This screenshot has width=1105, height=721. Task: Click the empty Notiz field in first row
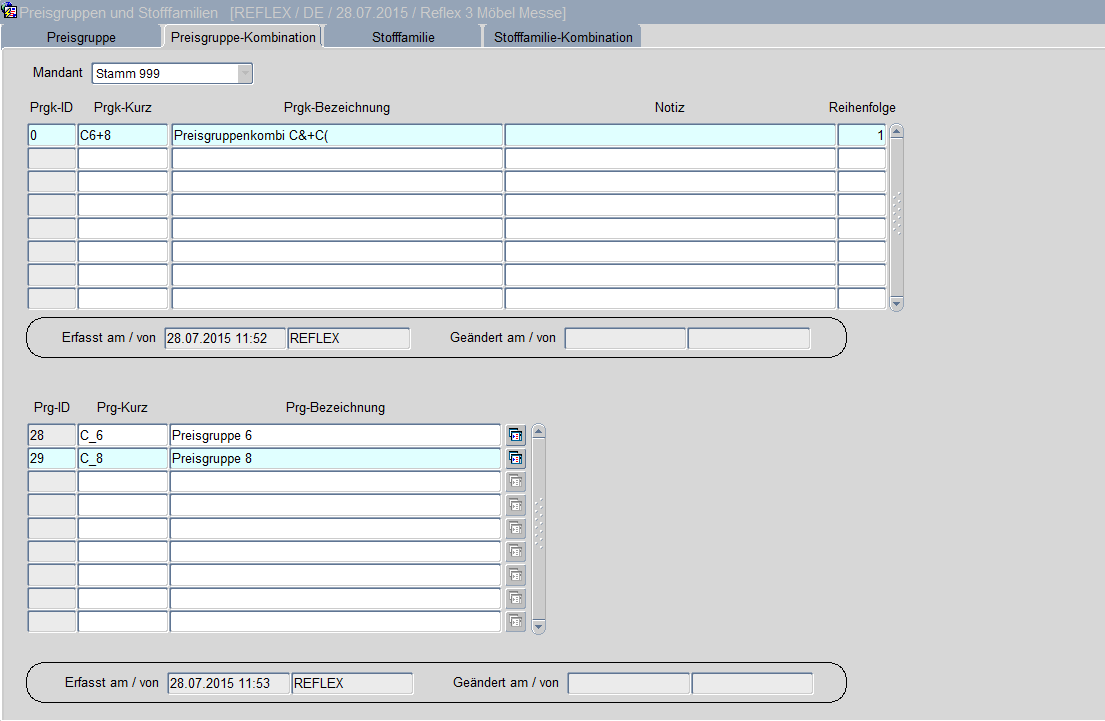point(669,135)
